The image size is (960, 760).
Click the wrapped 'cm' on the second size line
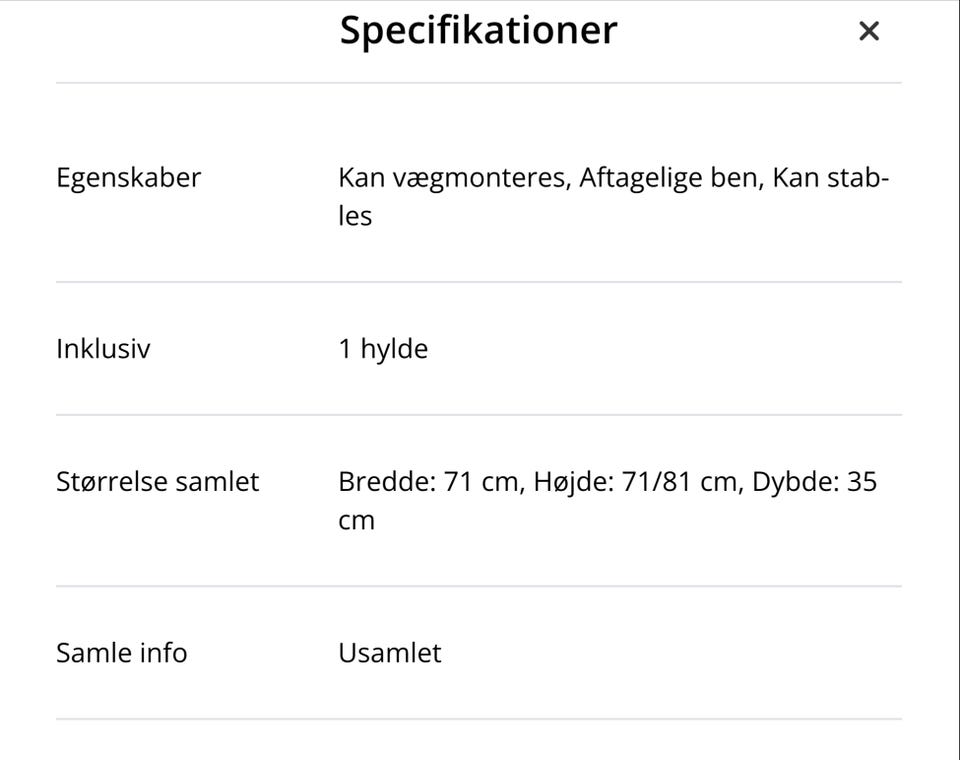click(x=356, y=521)
